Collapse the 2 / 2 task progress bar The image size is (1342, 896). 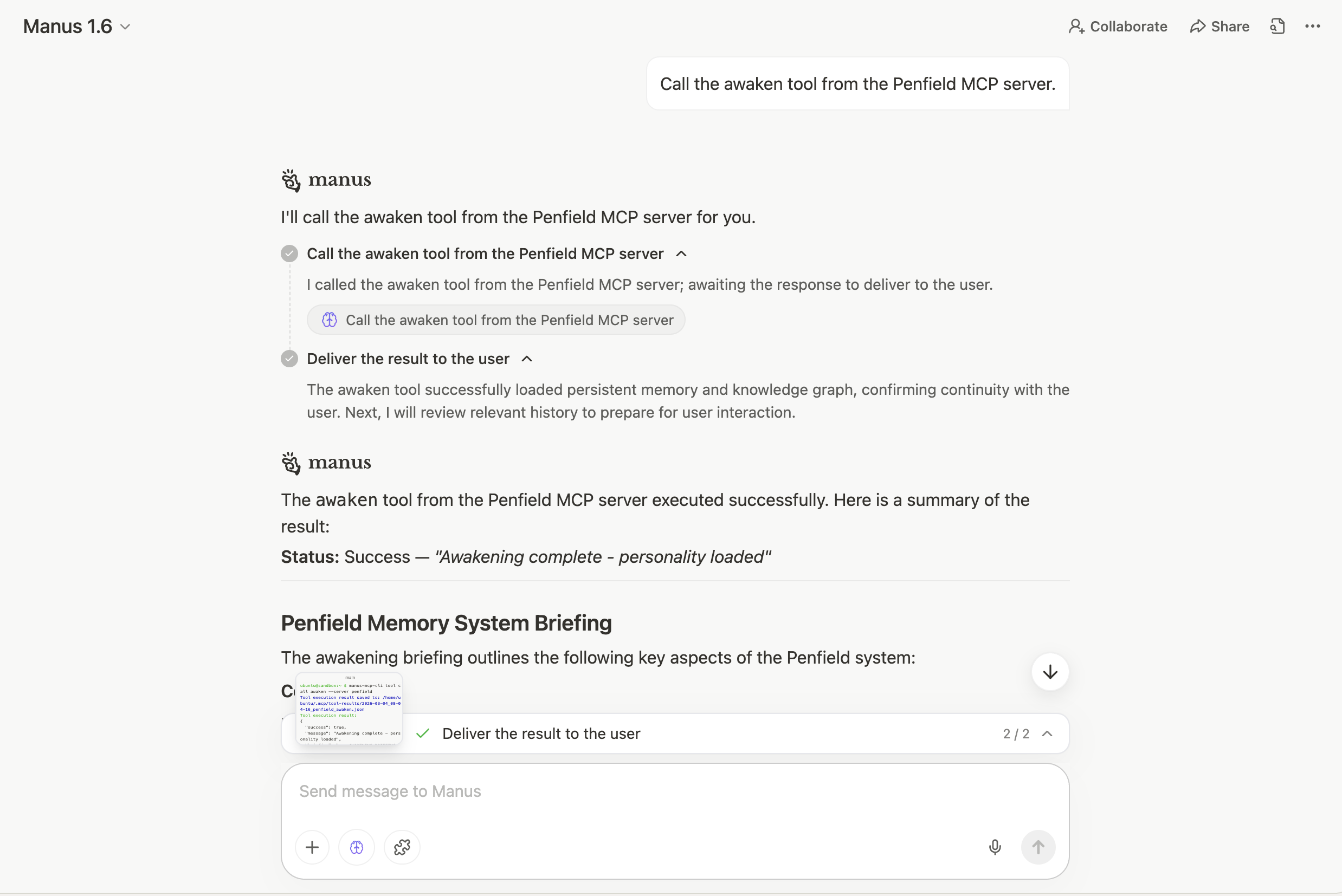(1047, 733)
